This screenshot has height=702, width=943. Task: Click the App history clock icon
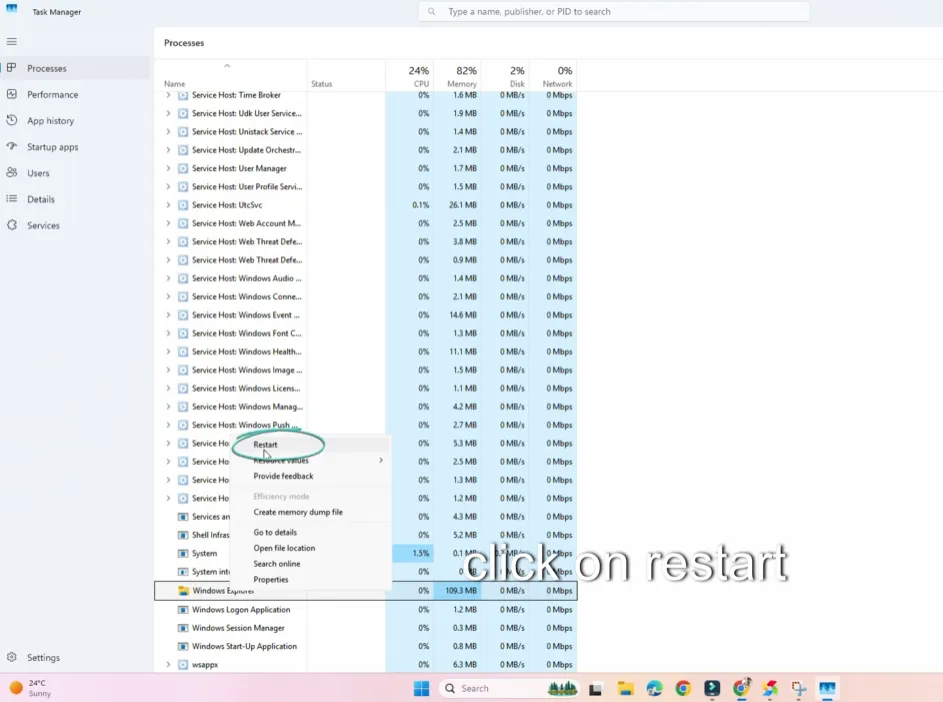coord(11,120)
